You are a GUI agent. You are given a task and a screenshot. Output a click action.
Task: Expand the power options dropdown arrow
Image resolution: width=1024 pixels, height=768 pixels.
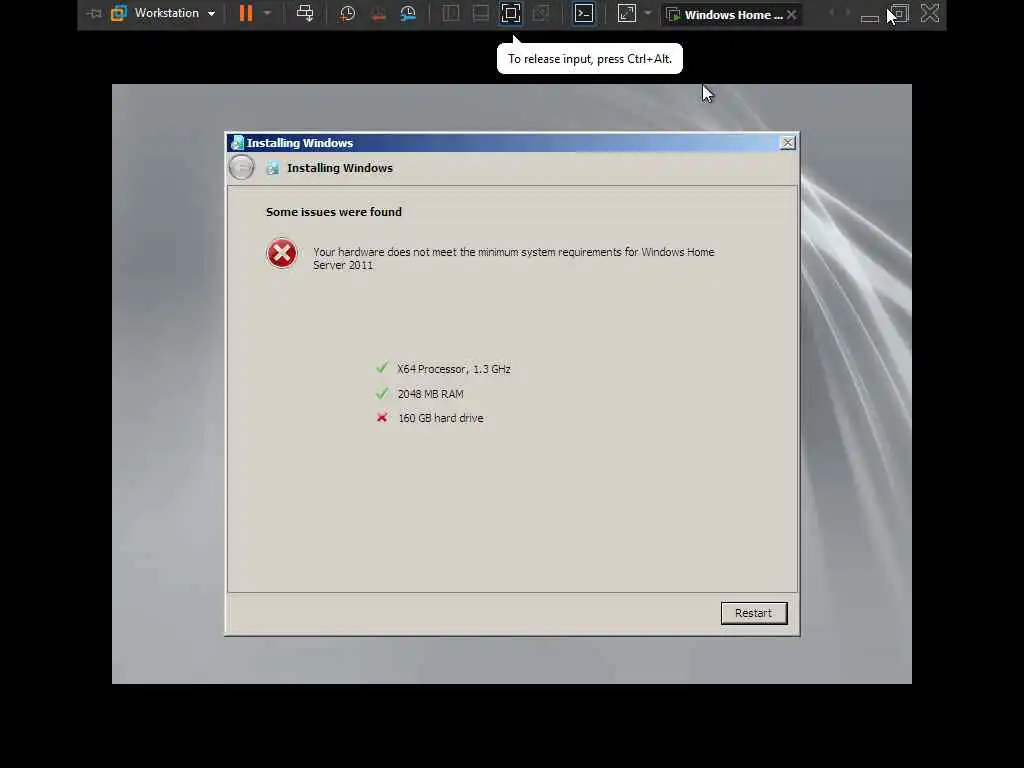pyautogui.click(x=267, y=13)
